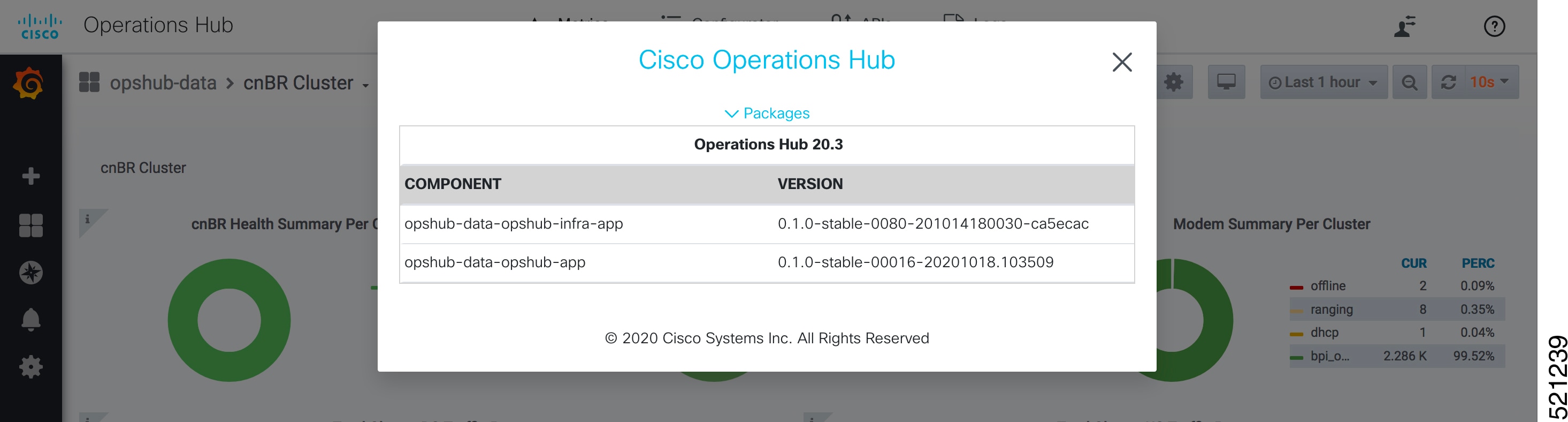The width and height of the screenshot is (1568, 422).
Task: Toggle the ranging legend series
Action: tap(1331, 310)
